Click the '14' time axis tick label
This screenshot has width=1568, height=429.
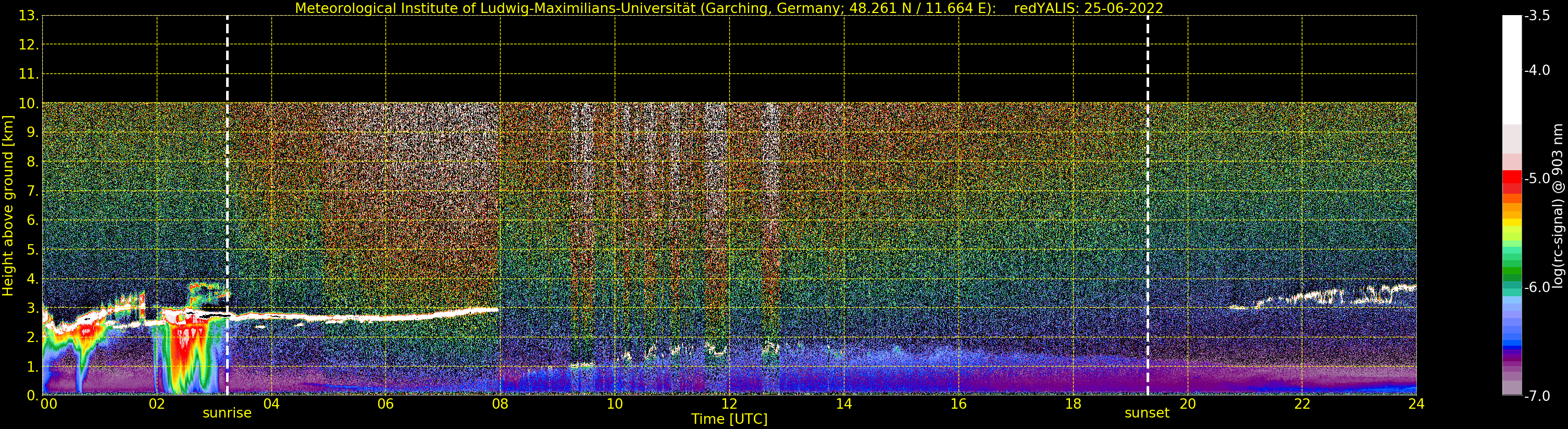844,404
